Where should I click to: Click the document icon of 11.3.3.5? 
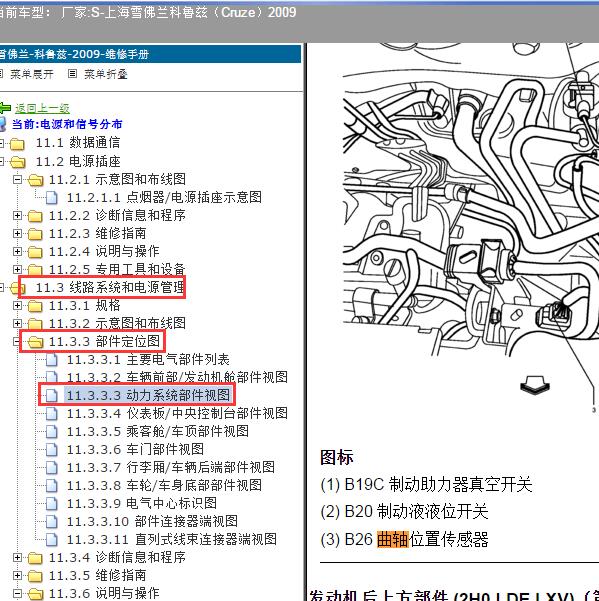[x=51, y=432]
